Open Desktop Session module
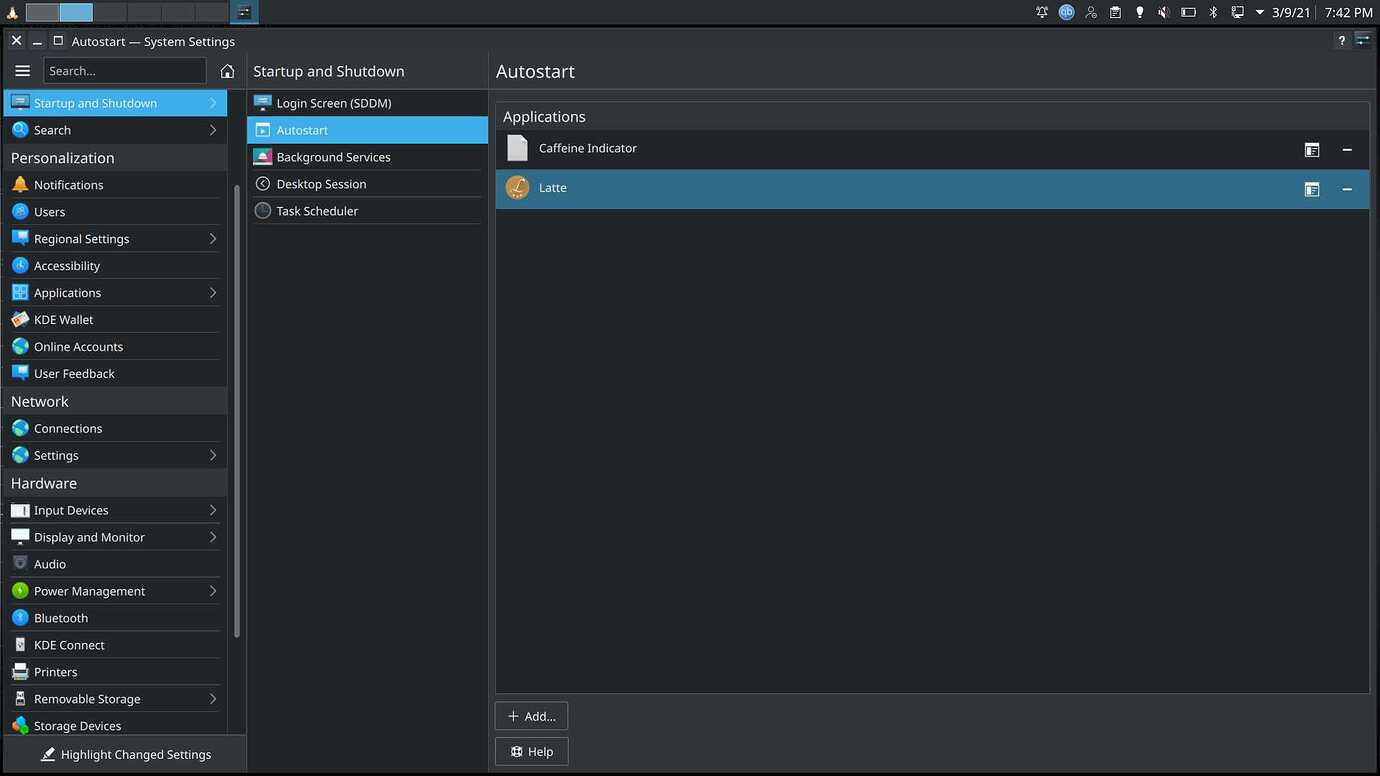The width and height of the screenshot is (1380, 776). pyautogui.click(x=367, y=184)
